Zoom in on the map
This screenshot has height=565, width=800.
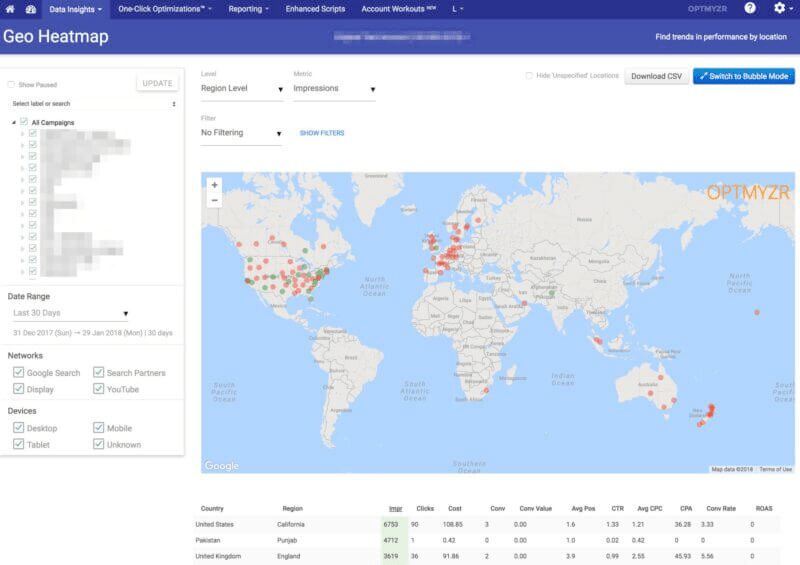pos(214,185)
